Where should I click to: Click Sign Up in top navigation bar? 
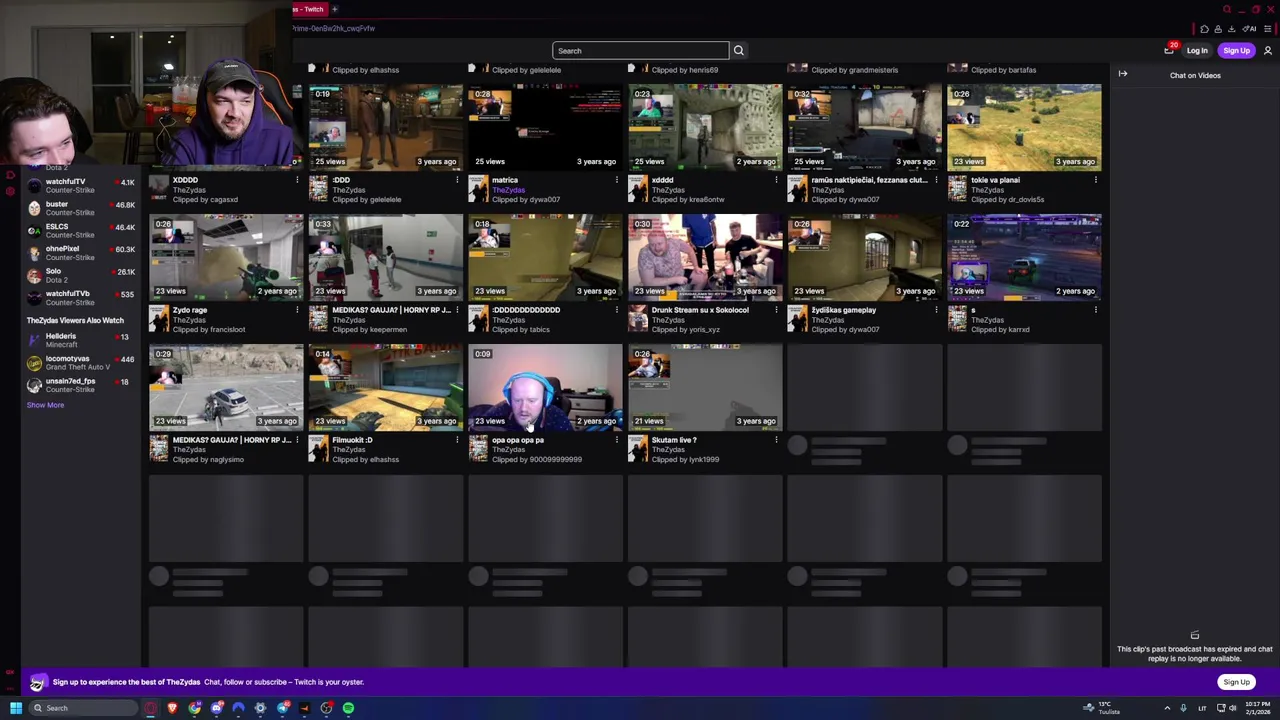1236,50
